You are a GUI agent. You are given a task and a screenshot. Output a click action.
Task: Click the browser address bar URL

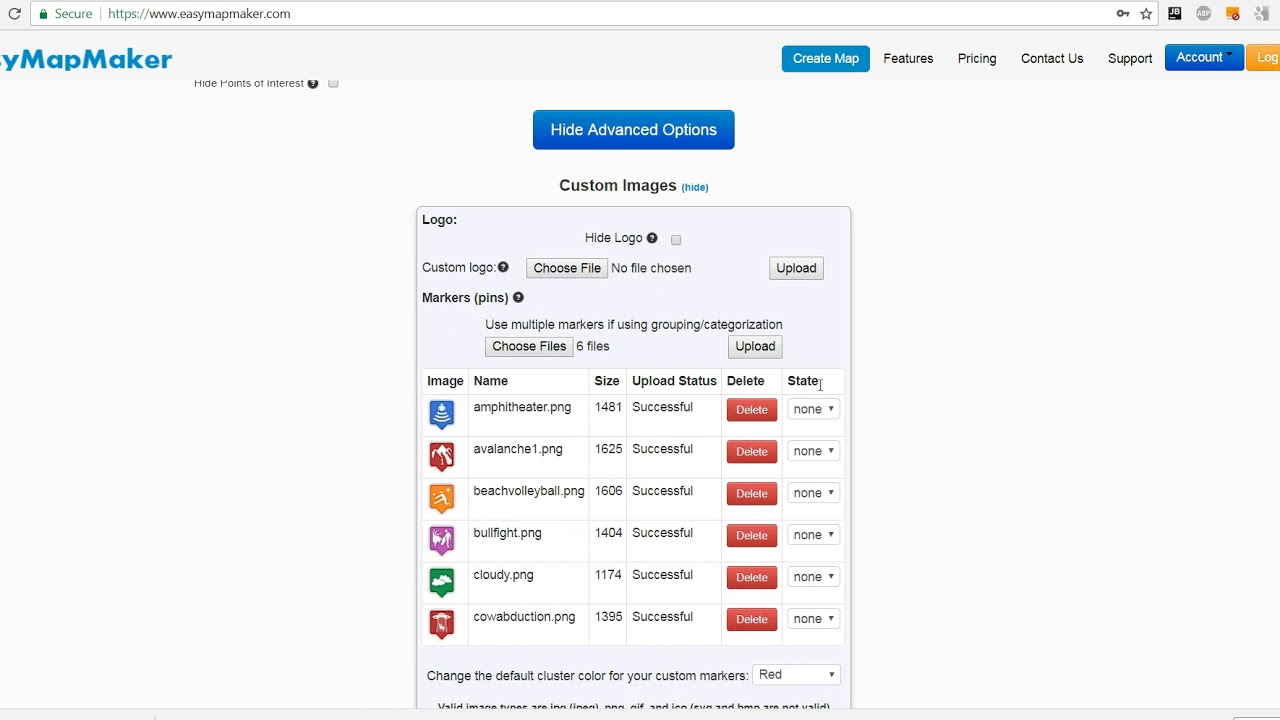(199, 14)
